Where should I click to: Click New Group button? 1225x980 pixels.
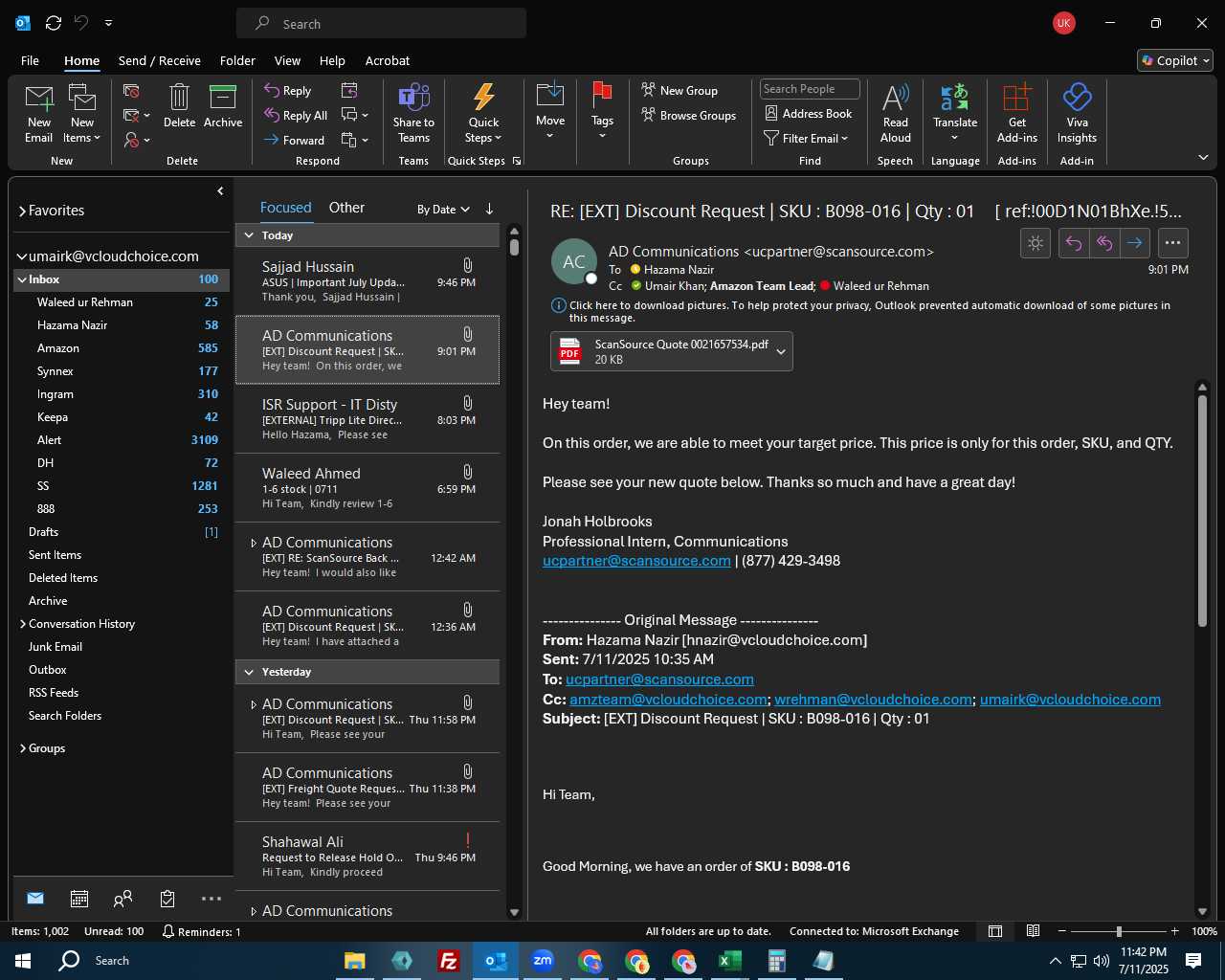coord(679,90)
